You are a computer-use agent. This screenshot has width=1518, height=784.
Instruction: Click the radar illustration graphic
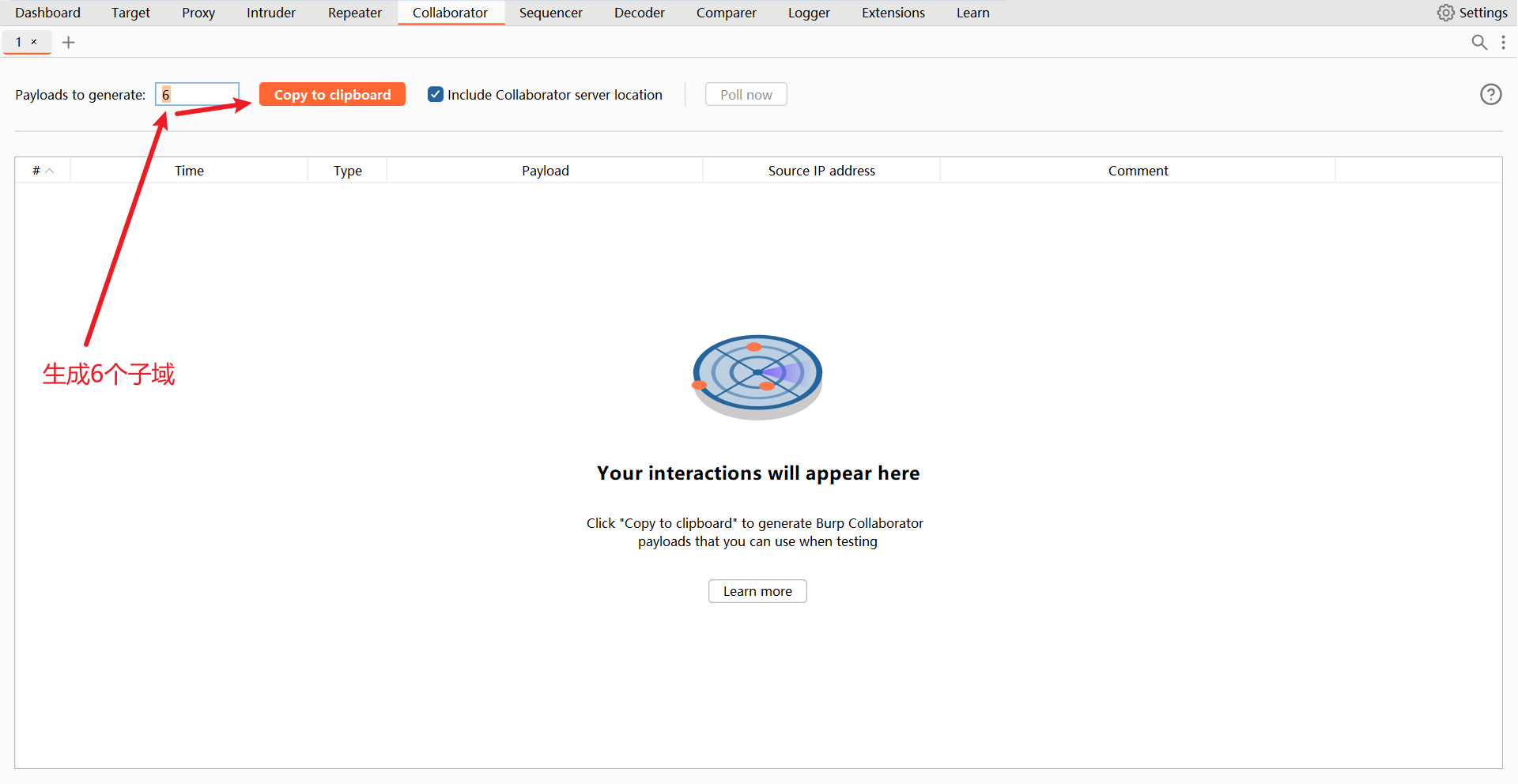point(757,376)
